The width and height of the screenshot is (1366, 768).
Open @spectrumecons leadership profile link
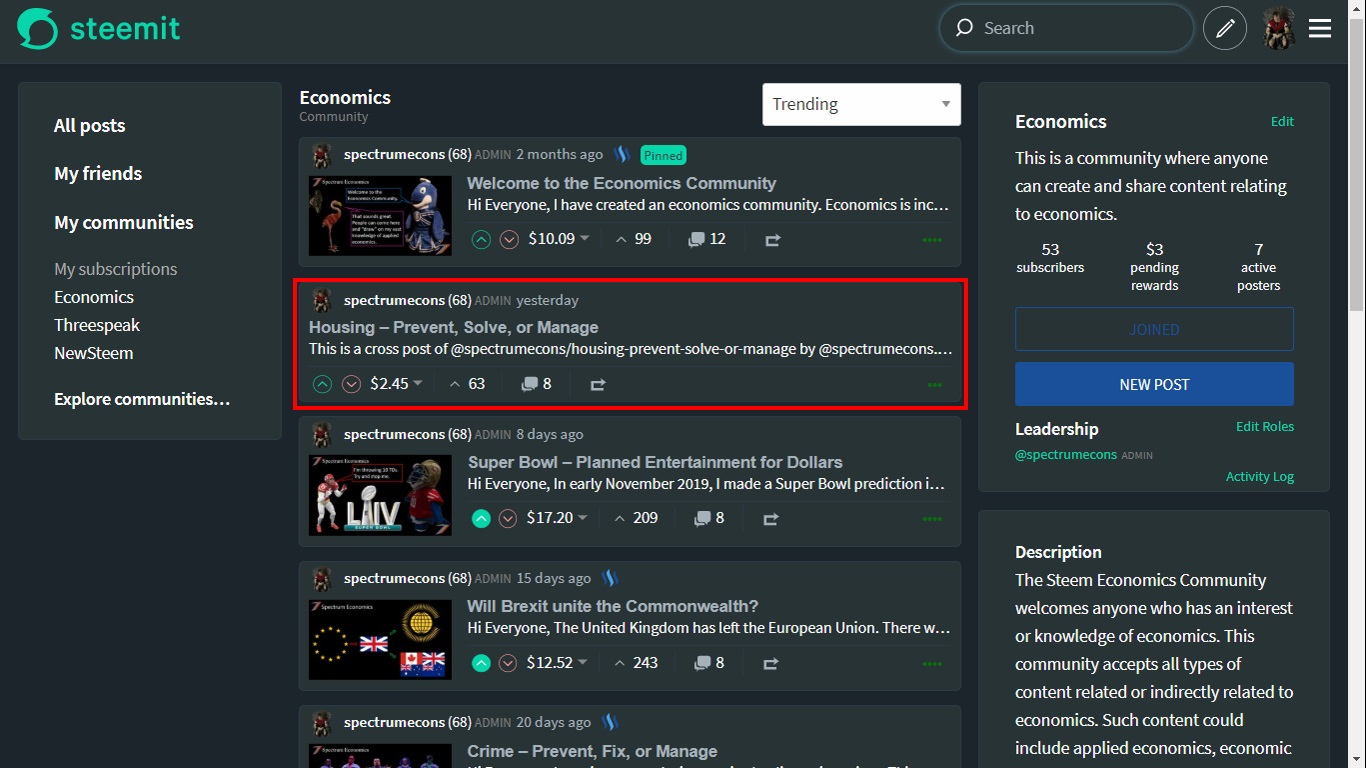pyautogui.click(x=1066, y=455)
